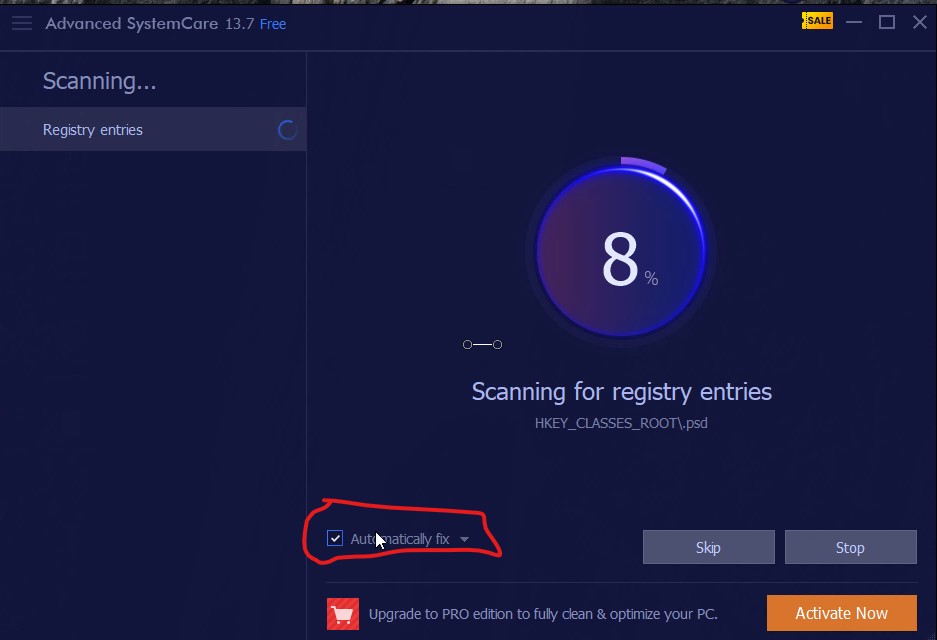Click the Scanning... sidebar heading
The height and width of the screenshot is (640, 937).
(100, 81)
